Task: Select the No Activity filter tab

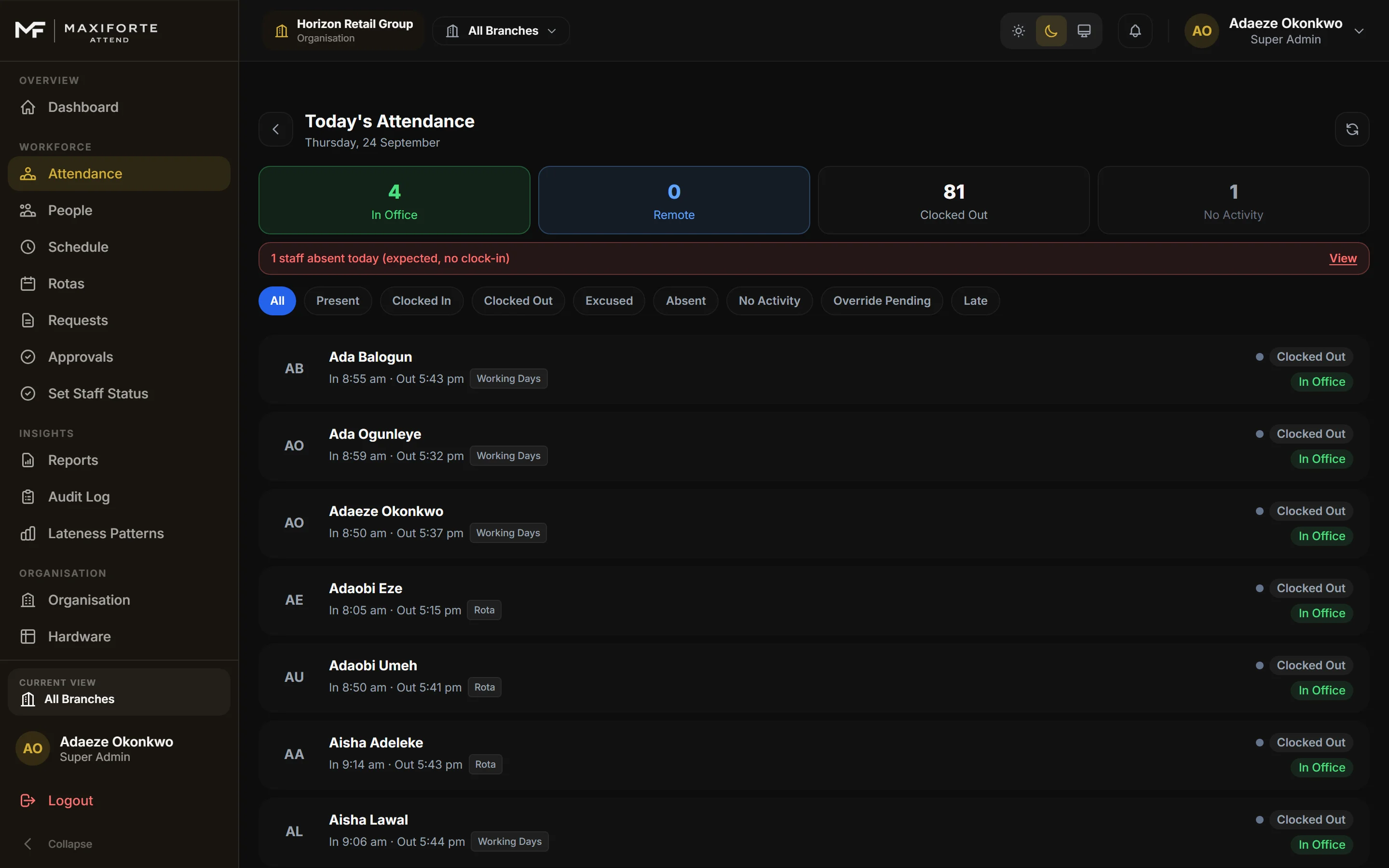Action: 769,301
